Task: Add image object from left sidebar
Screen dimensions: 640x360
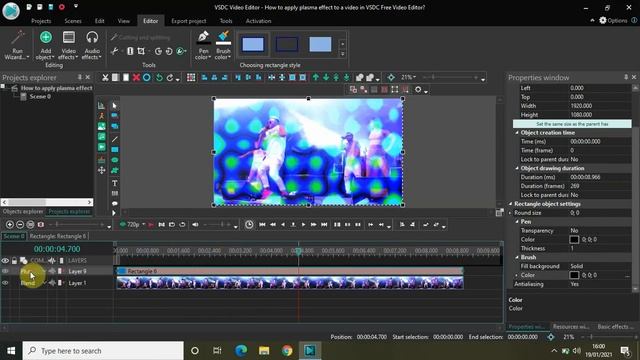Action: [x=101, y=126]
